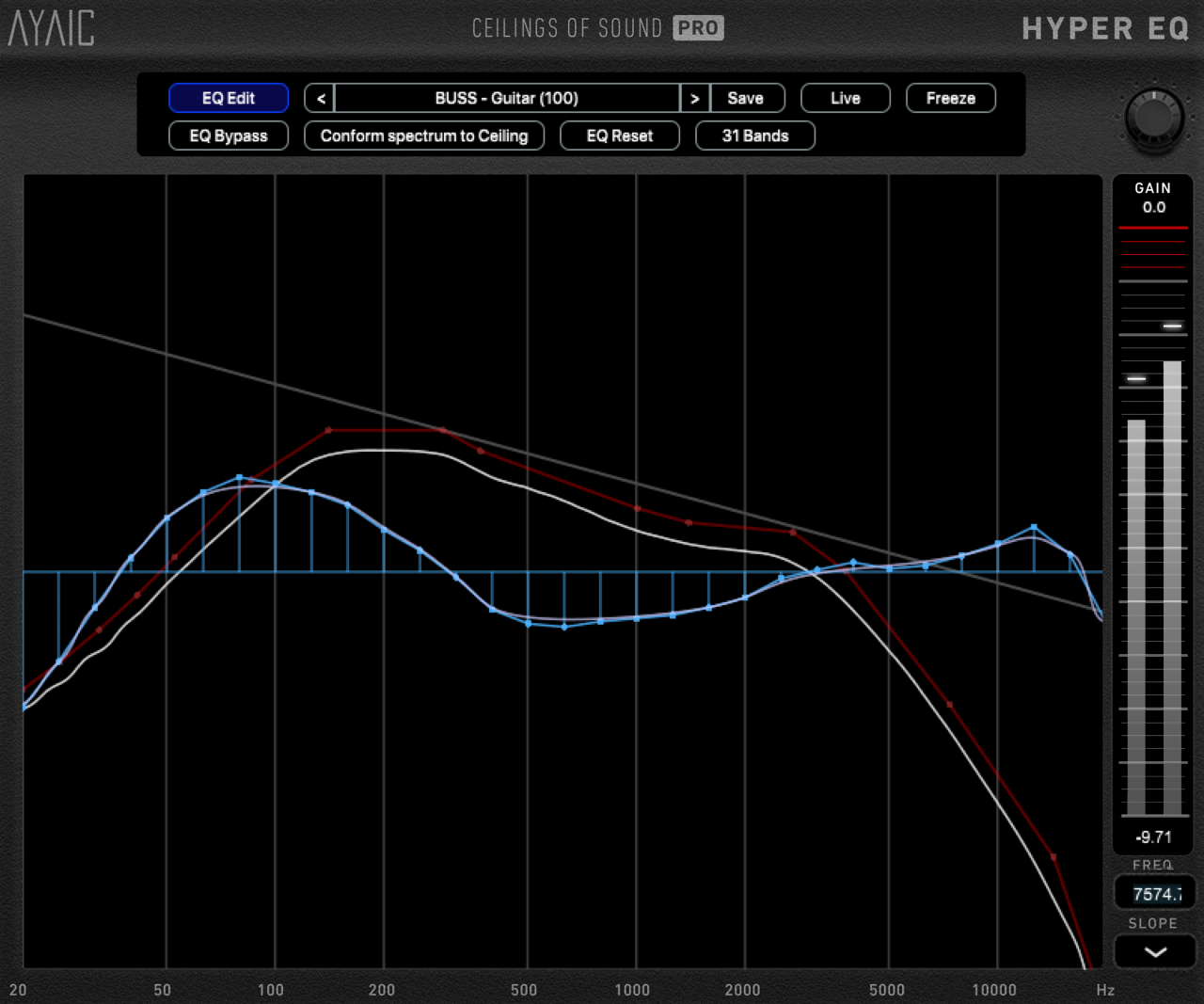Click the round knob in top right

coord(1154,118)
